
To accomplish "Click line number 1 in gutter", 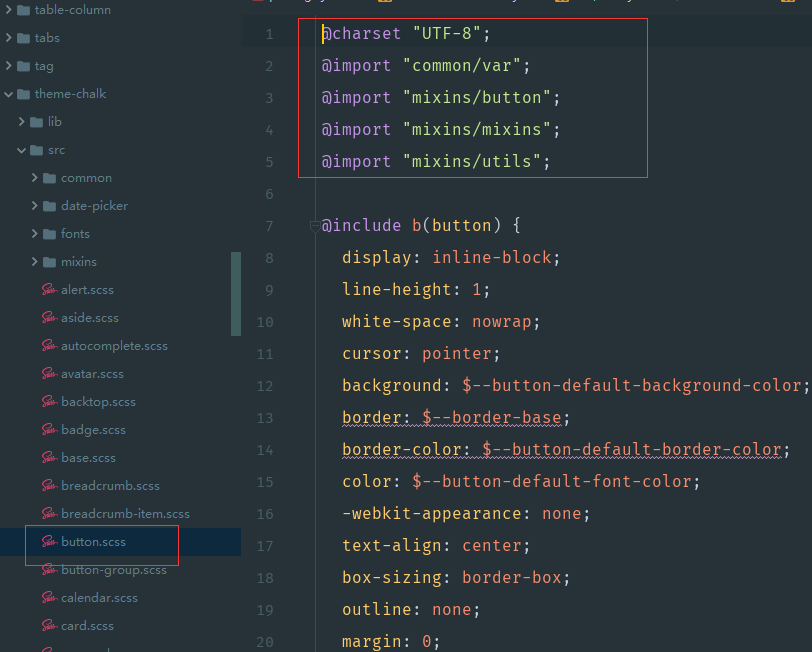I will (269, 34).
